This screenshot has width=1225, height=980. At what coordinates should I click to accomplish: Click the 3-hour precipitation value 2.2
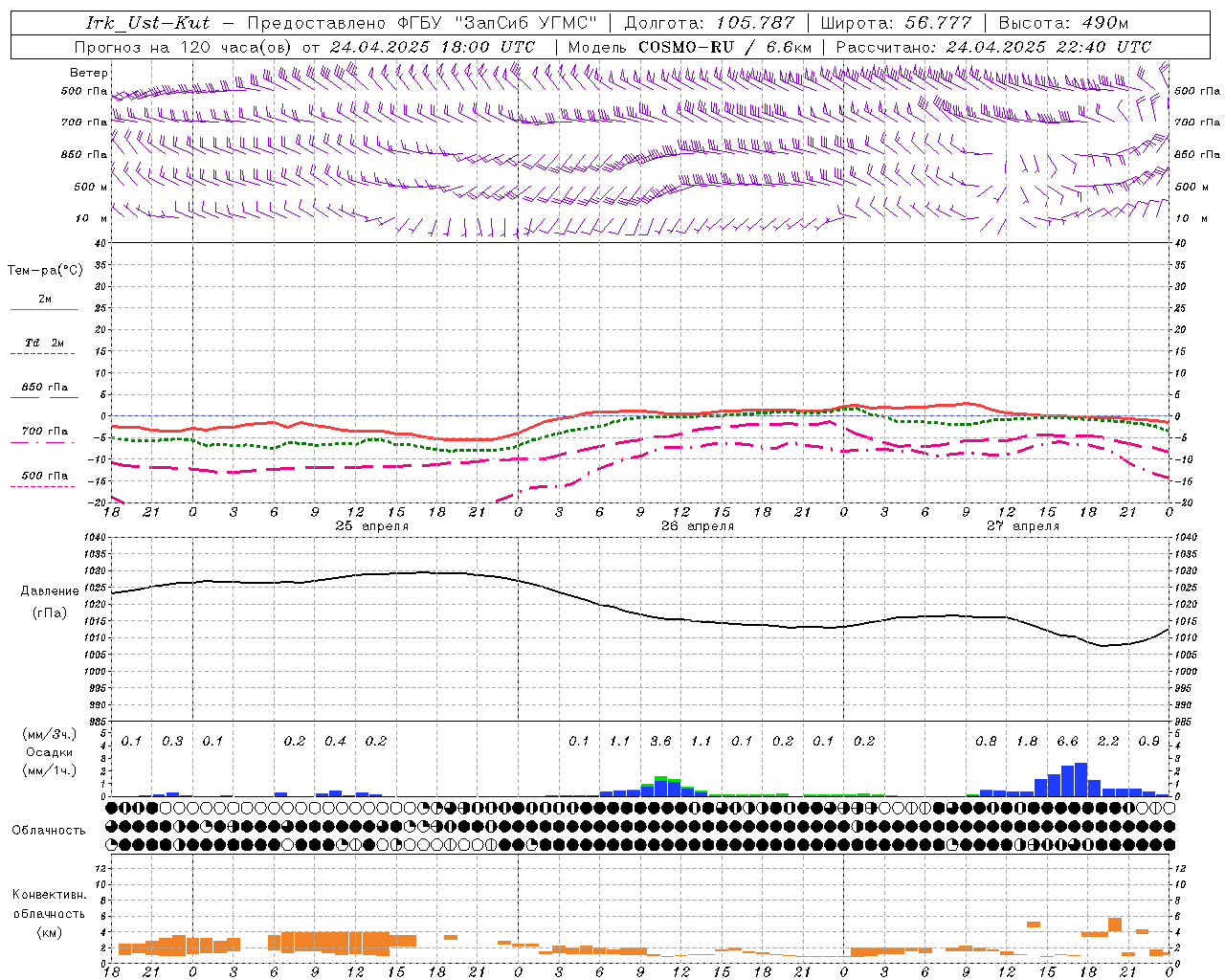[x=1108, y=741]
